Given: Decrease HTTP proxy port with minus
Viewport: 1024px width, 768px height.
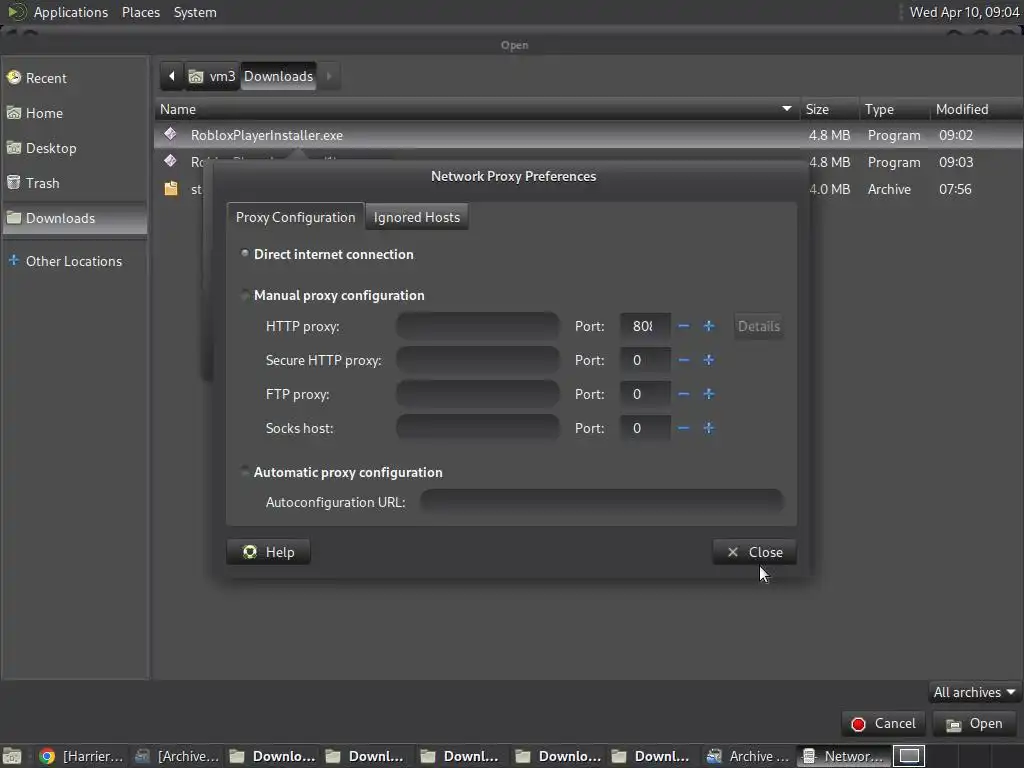Looking at the screenshot, I should point(684,326).
